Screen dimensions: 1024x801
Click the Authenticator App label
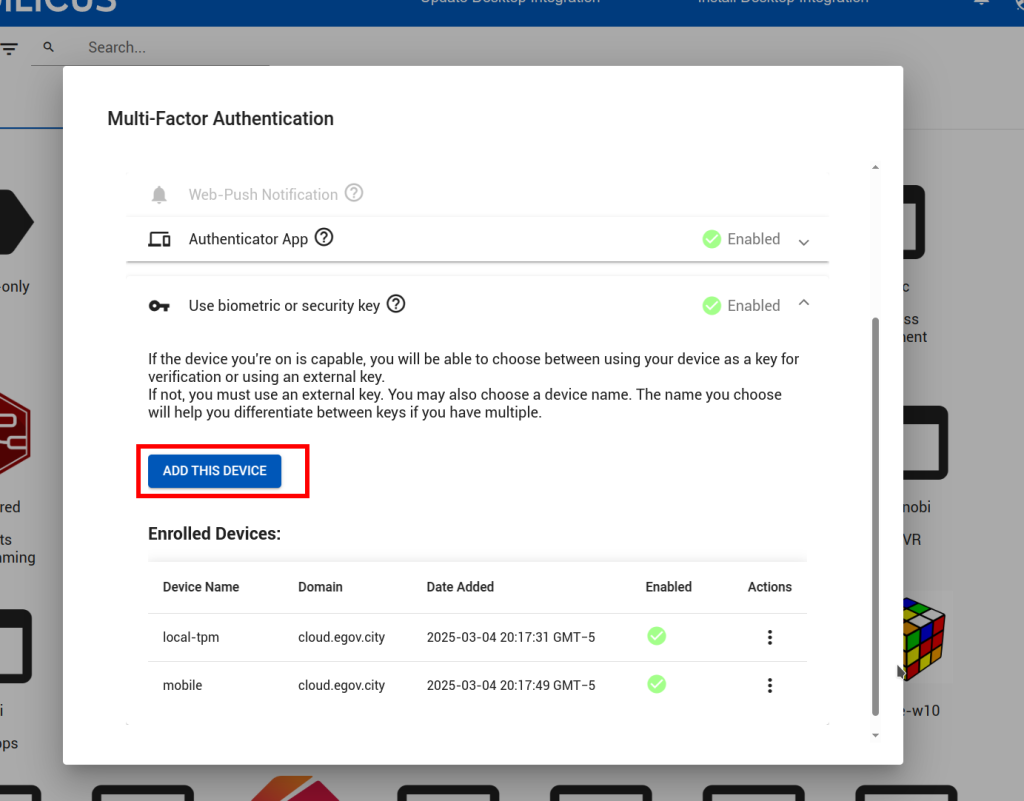[248, 240]
